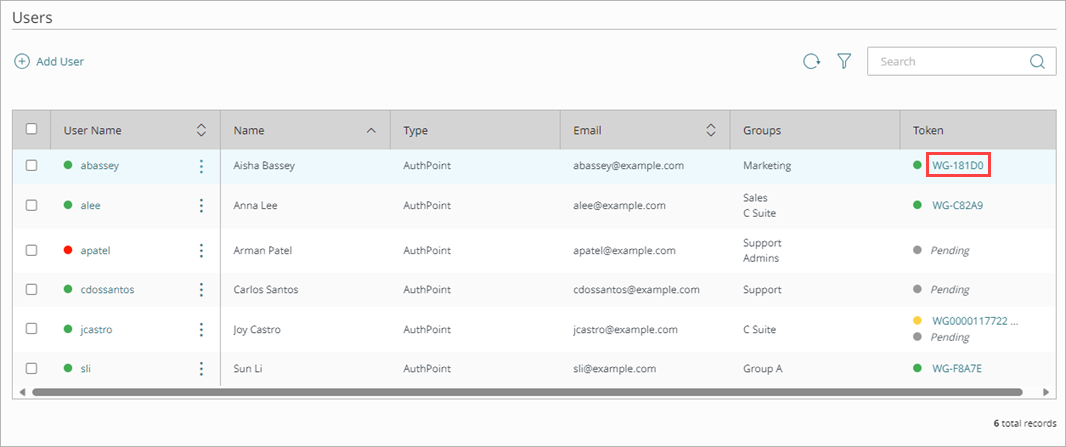Toggle sort on the Name column chevron
1066x447 pixels.
tap(371, 130)
